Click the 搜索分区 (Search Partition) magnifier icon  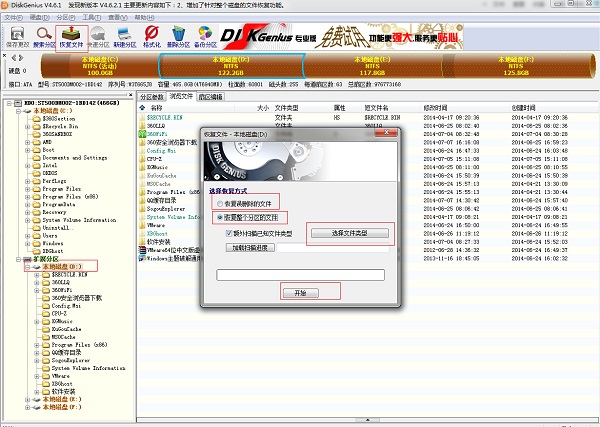click(x=44, y=38)
